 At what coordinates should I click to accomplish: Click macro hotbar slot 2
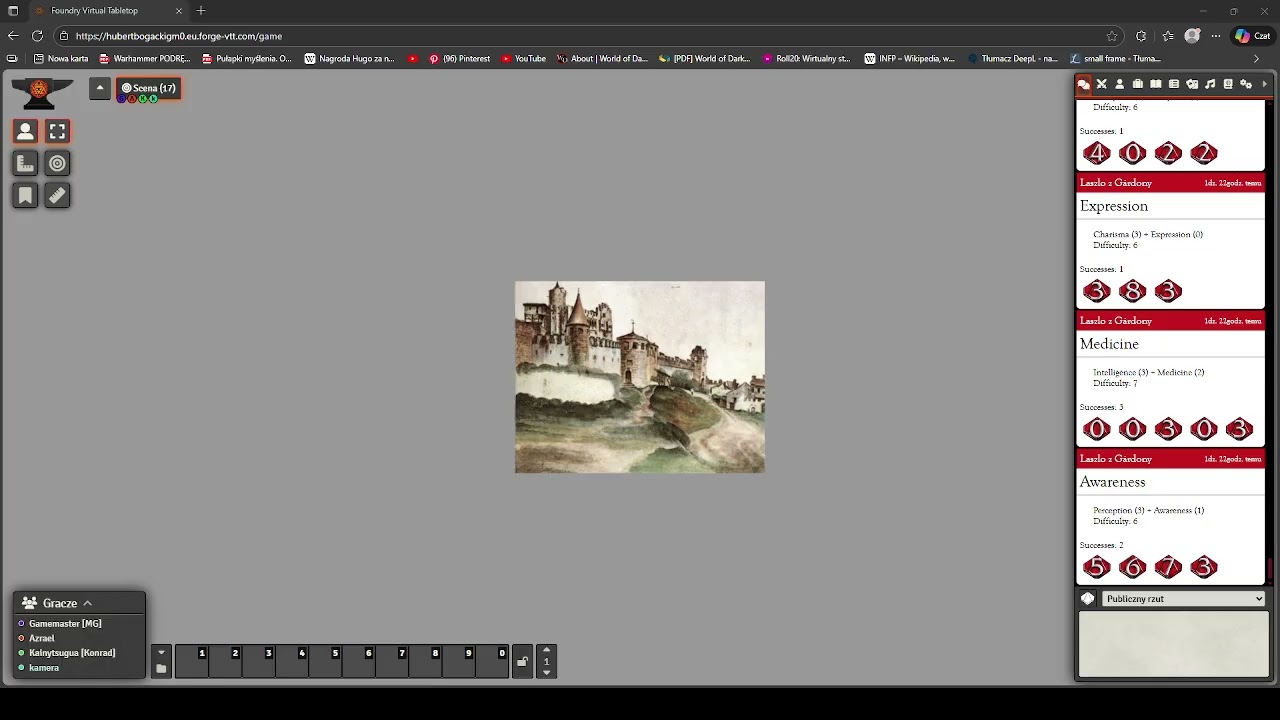click(225, 661)
